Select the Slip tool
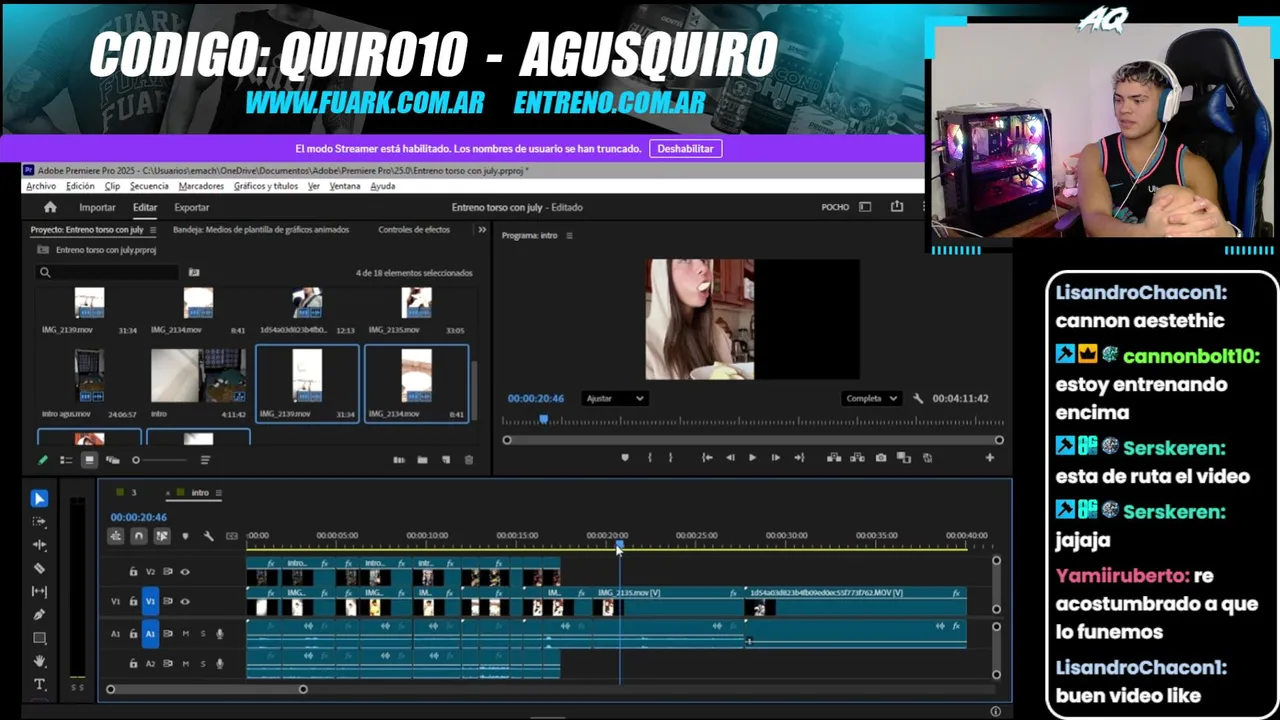 39,591
